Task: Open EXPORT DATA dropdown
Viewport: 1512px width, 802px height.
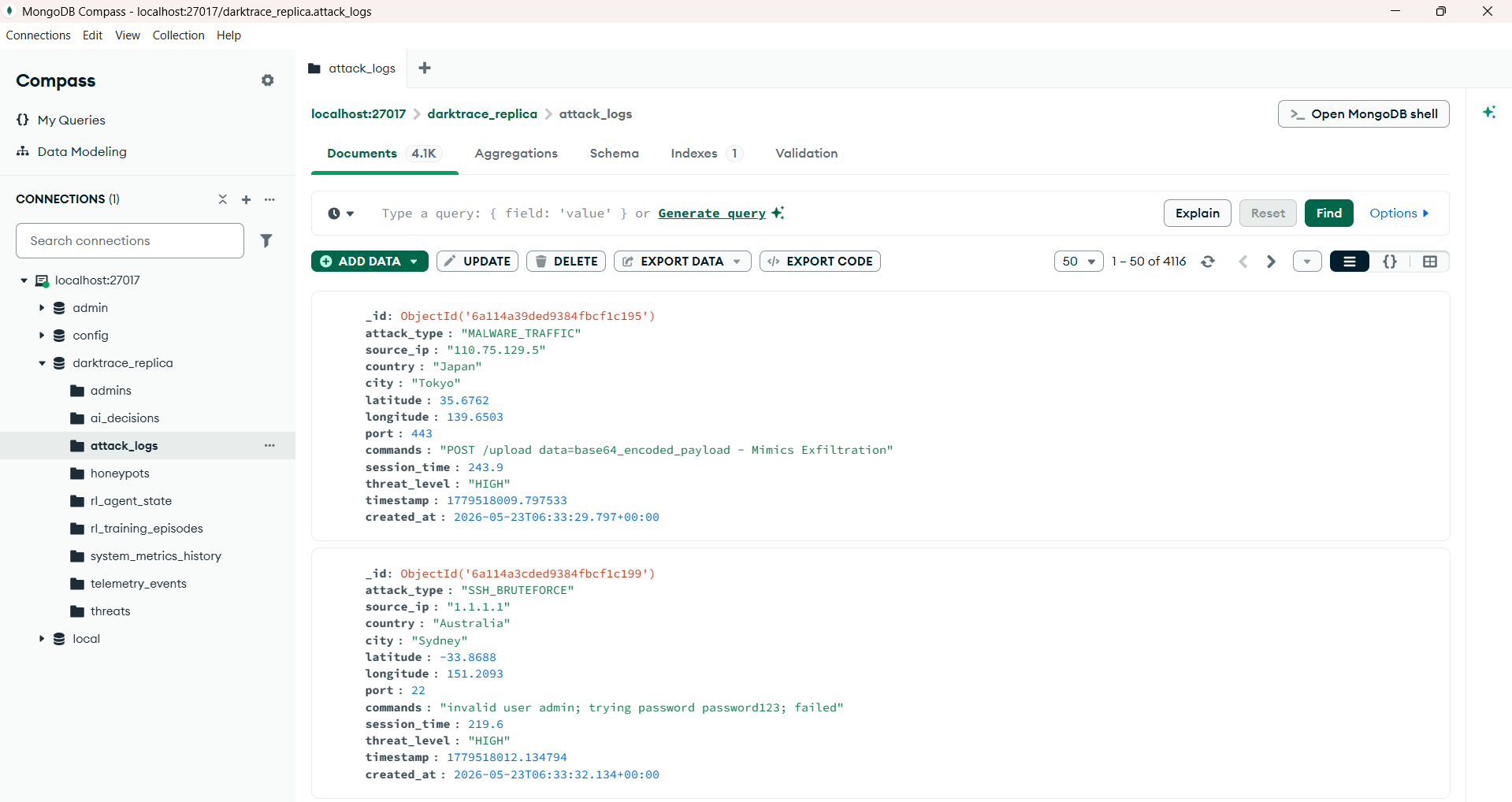Action: point(682,262)
